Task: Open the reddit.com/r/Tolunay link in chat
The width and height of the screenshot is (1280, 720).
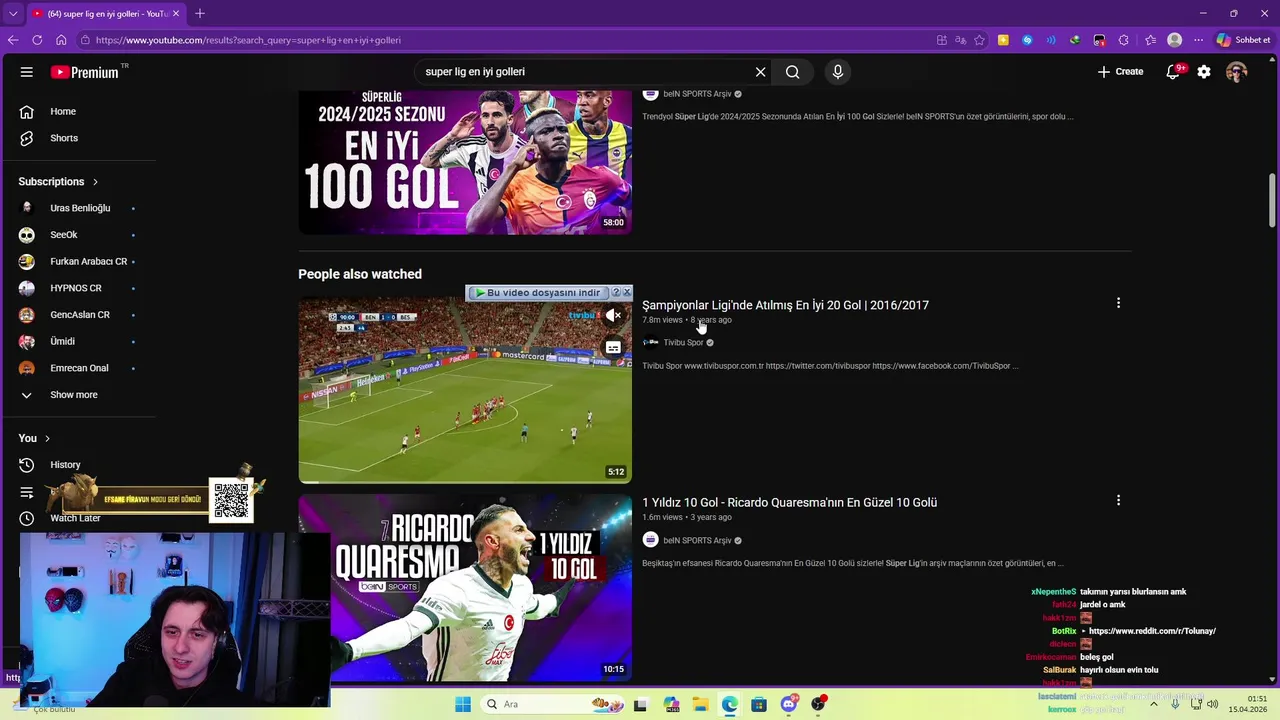Action: (x=1152, y=631)
